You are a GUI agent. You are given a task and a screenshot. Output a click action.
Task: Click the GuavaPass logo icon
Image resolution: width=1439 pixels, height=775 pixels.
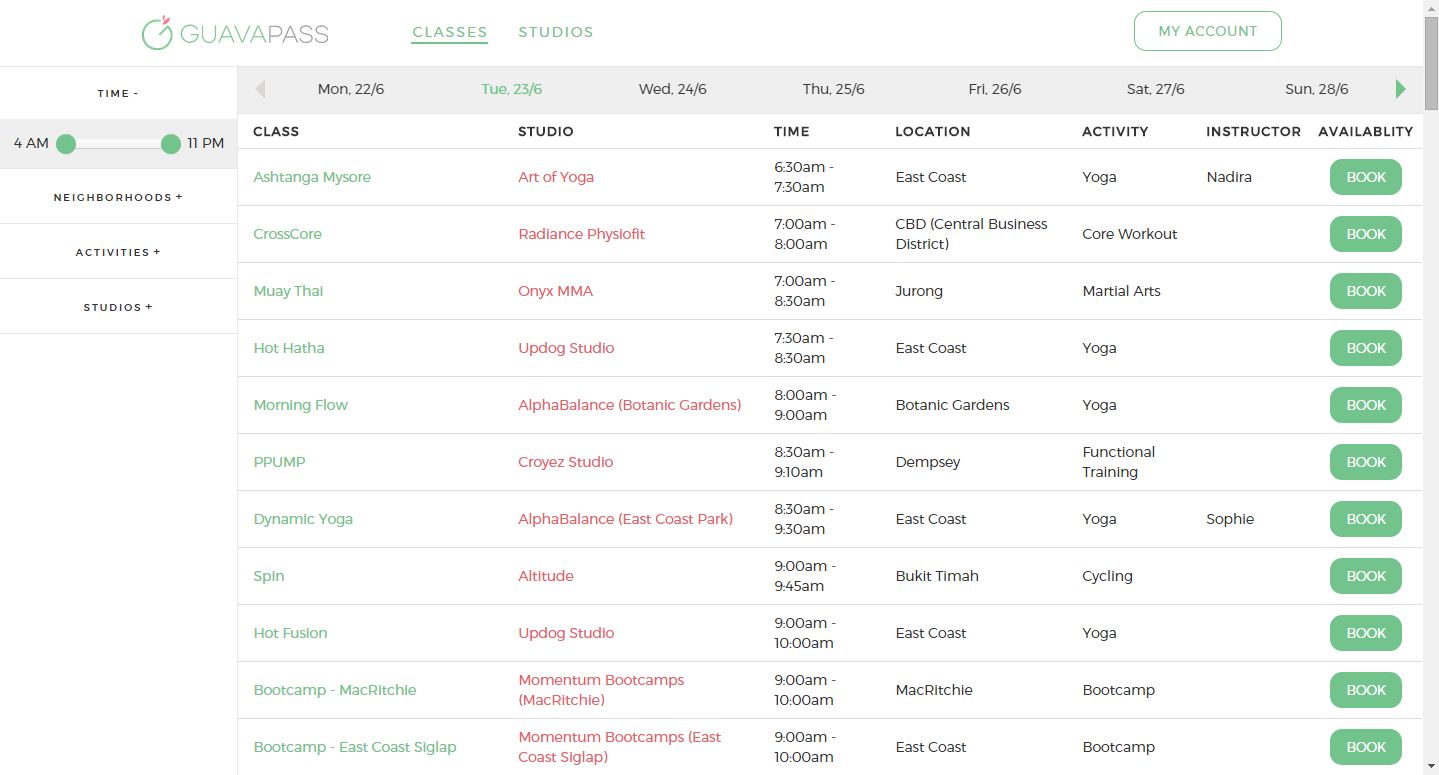coord(157,33)
